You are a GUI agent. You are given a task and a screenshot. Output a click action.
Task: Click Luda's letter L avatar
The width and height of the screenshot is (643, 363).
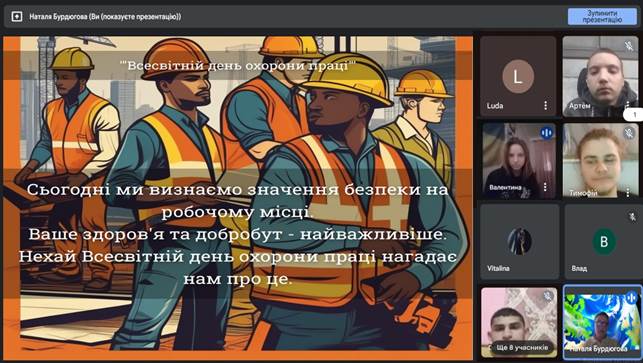point(518,76)
